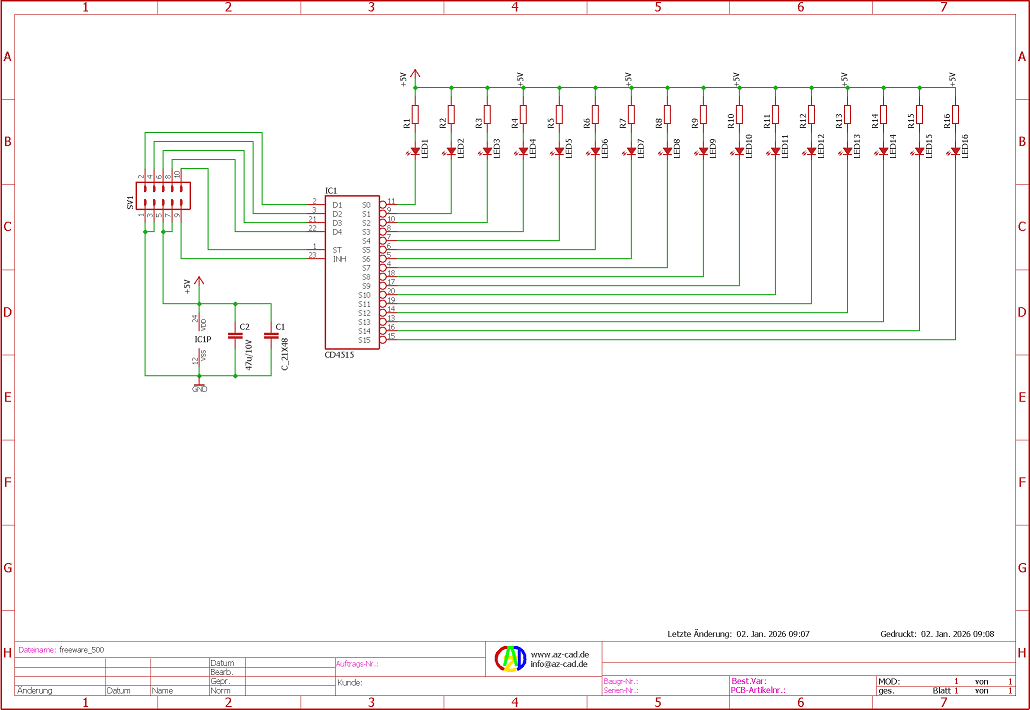Click the C2 capacitor symbol
The width and height of the screenshot is (1030, 710).
click(x=235, y=336)
